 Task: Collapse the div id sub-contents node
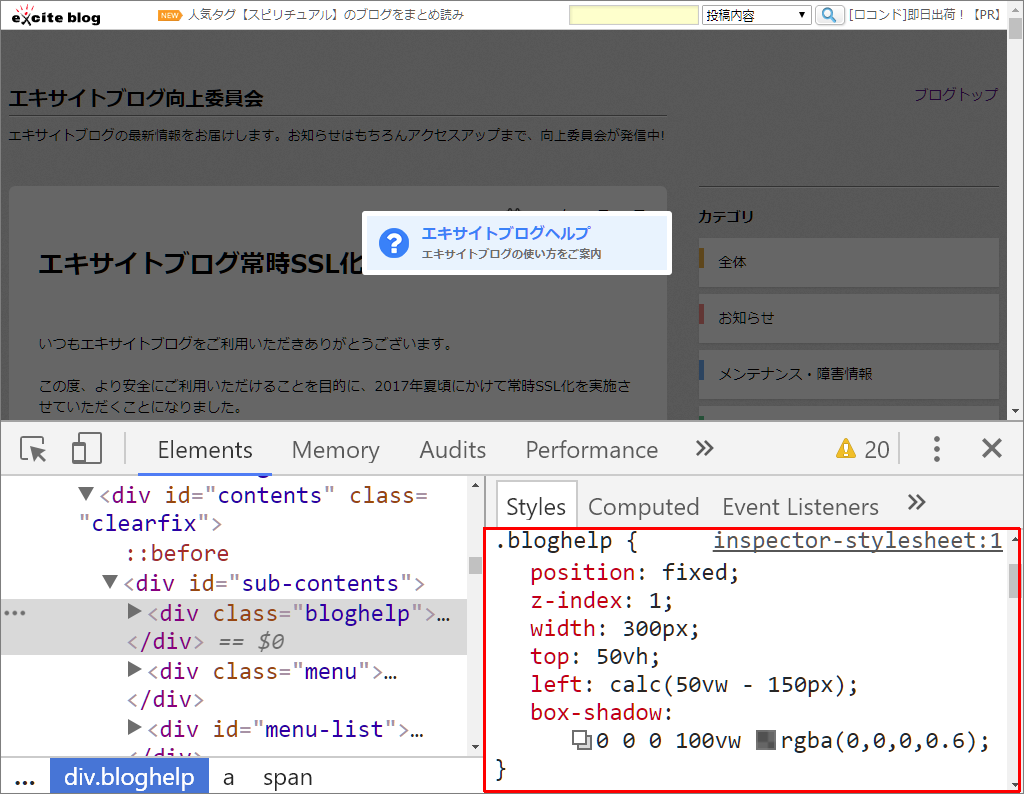(110, 581)
